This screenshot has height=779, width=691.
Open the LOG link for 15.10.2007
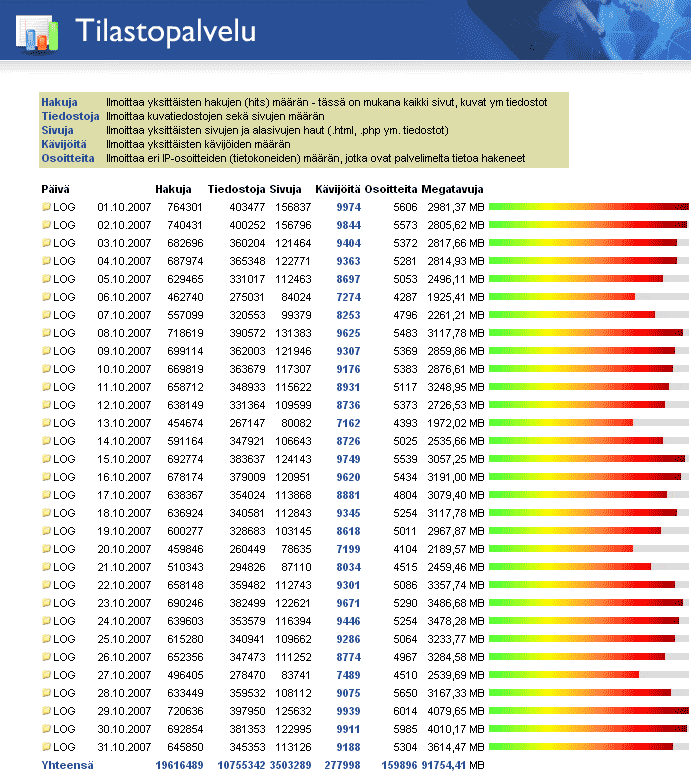click(x=64, y=459)
